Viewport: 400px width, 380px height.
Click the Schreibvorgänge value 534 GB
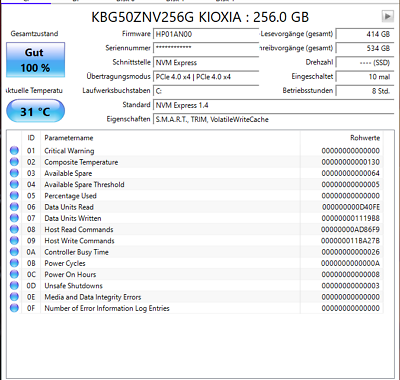[365, 48]
